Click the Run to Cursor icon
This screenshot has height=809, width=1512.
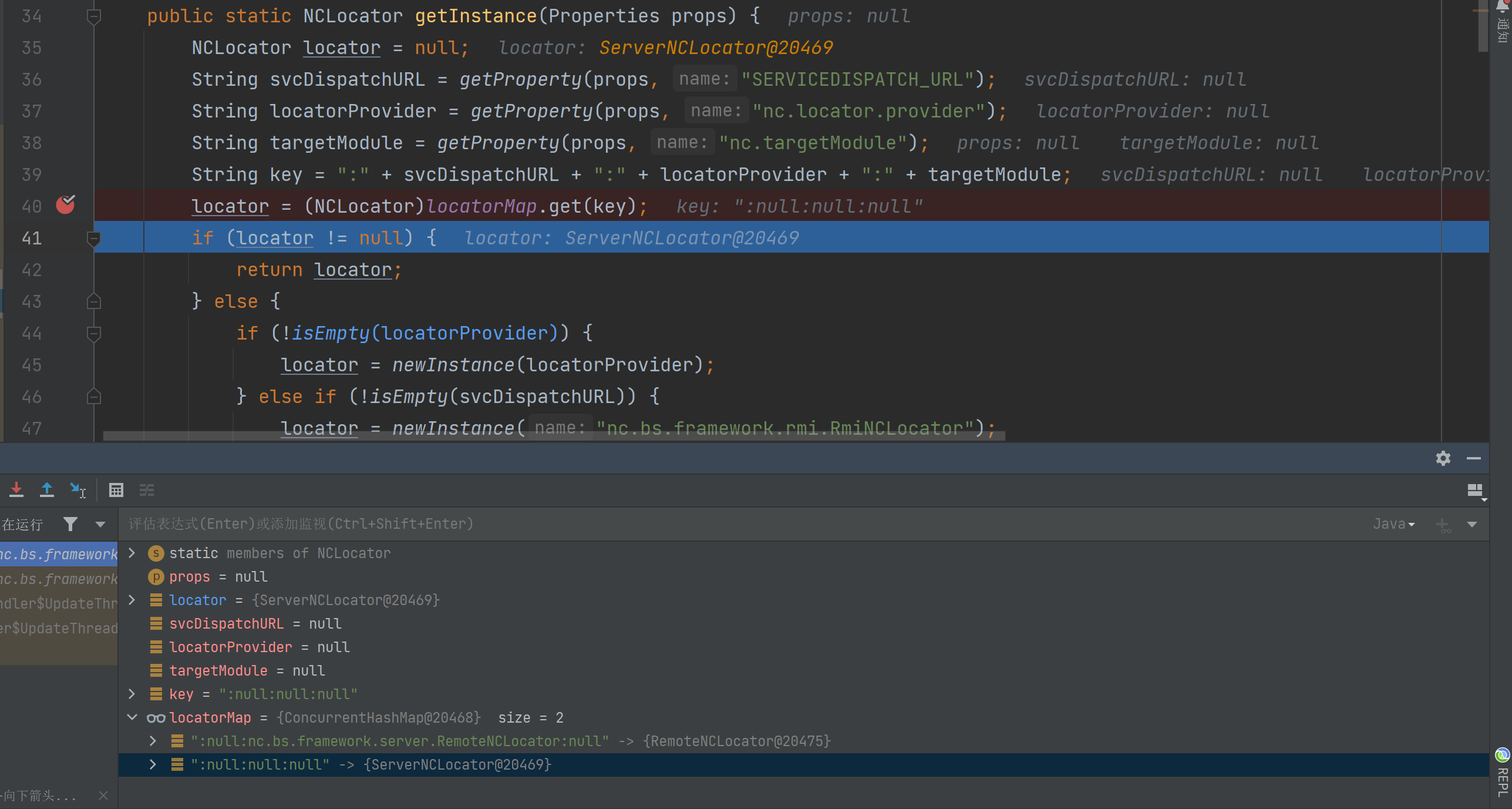[78, 489]
